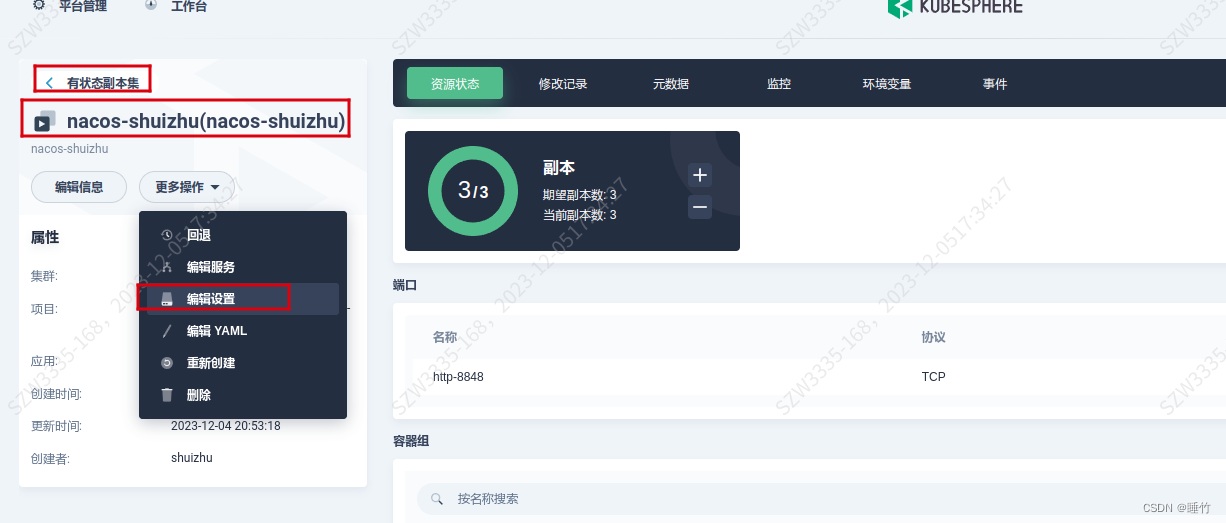Click the 名称 column header

tap(445, 337)
